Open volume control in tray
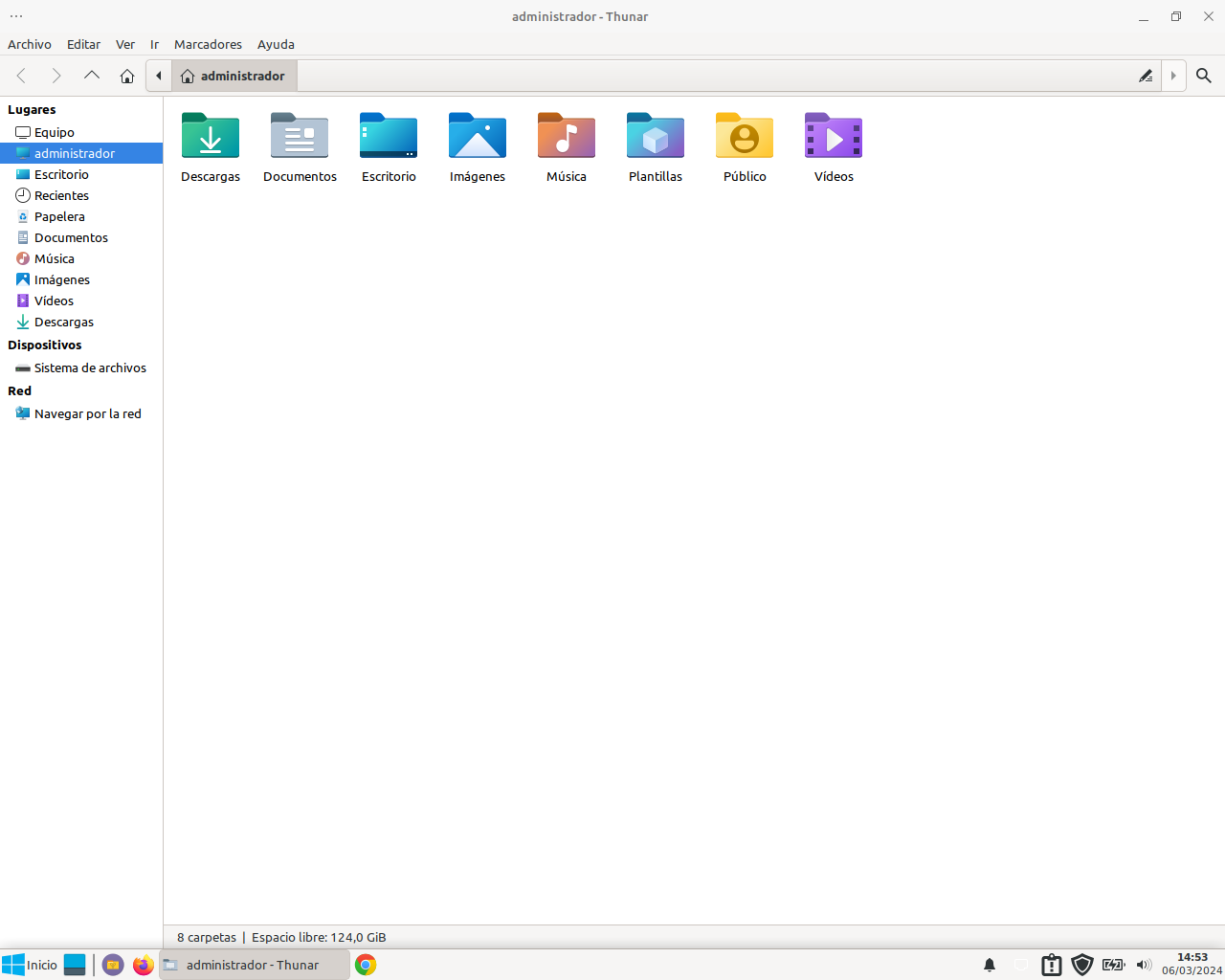Image resolution: width=1225 pixels, height=980 pixels. (1144, 965)
